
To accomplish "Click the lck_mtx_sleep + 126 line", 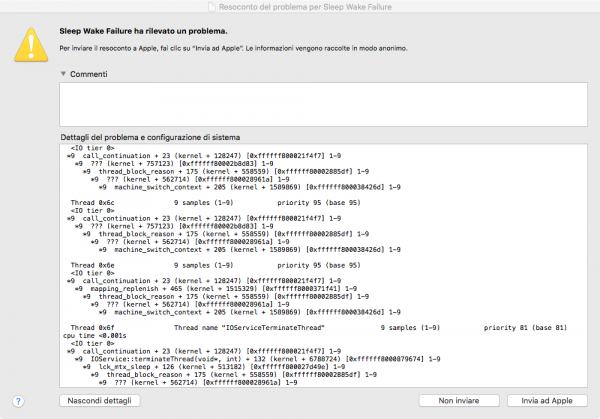I will point(214,367).
